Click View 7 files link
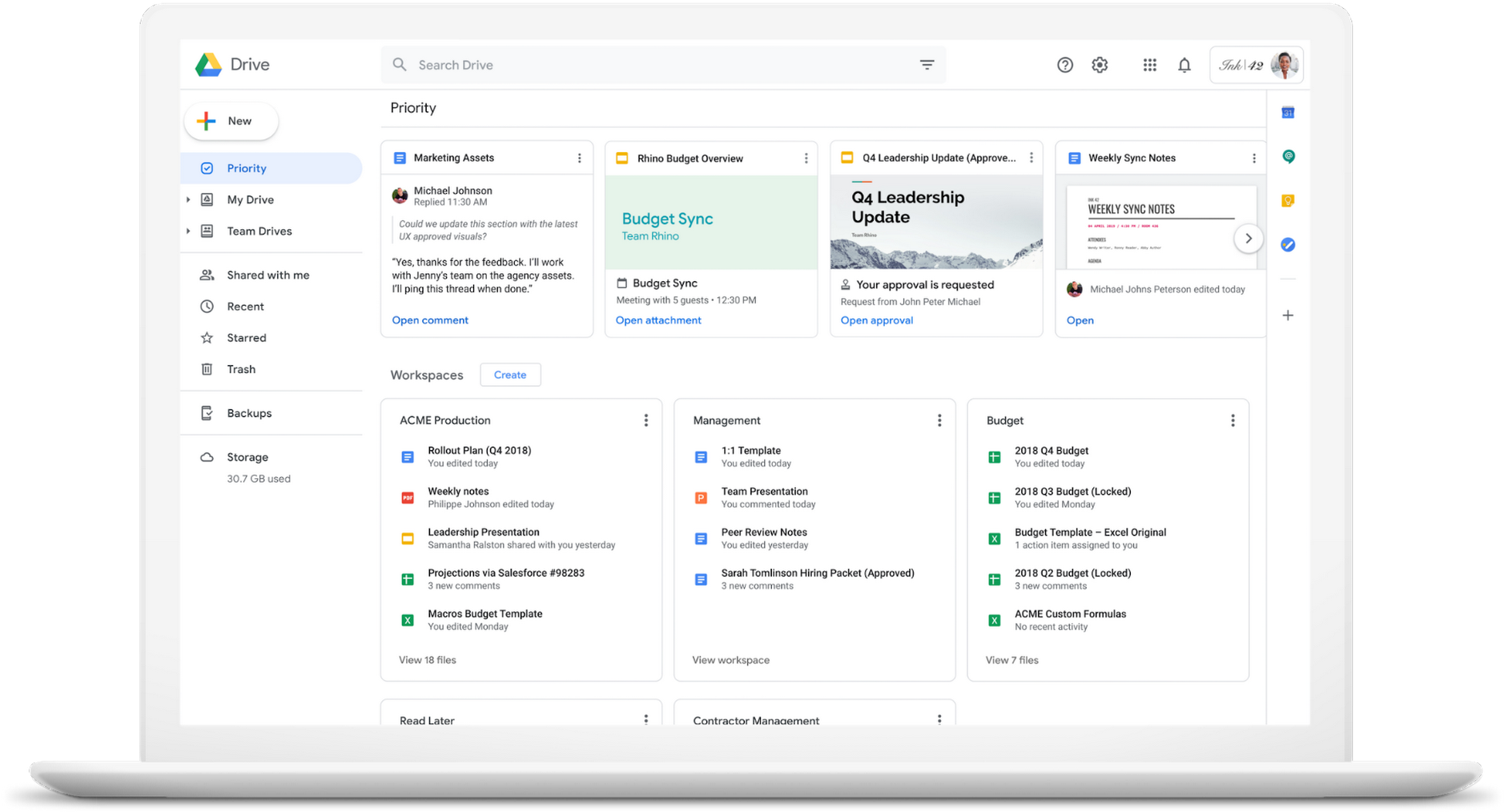 pyautogui.click(x=1011, y=661)
